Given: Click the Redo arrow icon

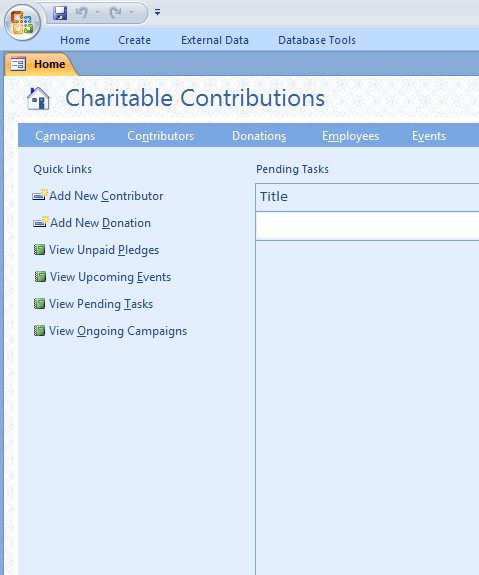Looking at the screenshot, I should pyautogui.click(x=116, y=13).
